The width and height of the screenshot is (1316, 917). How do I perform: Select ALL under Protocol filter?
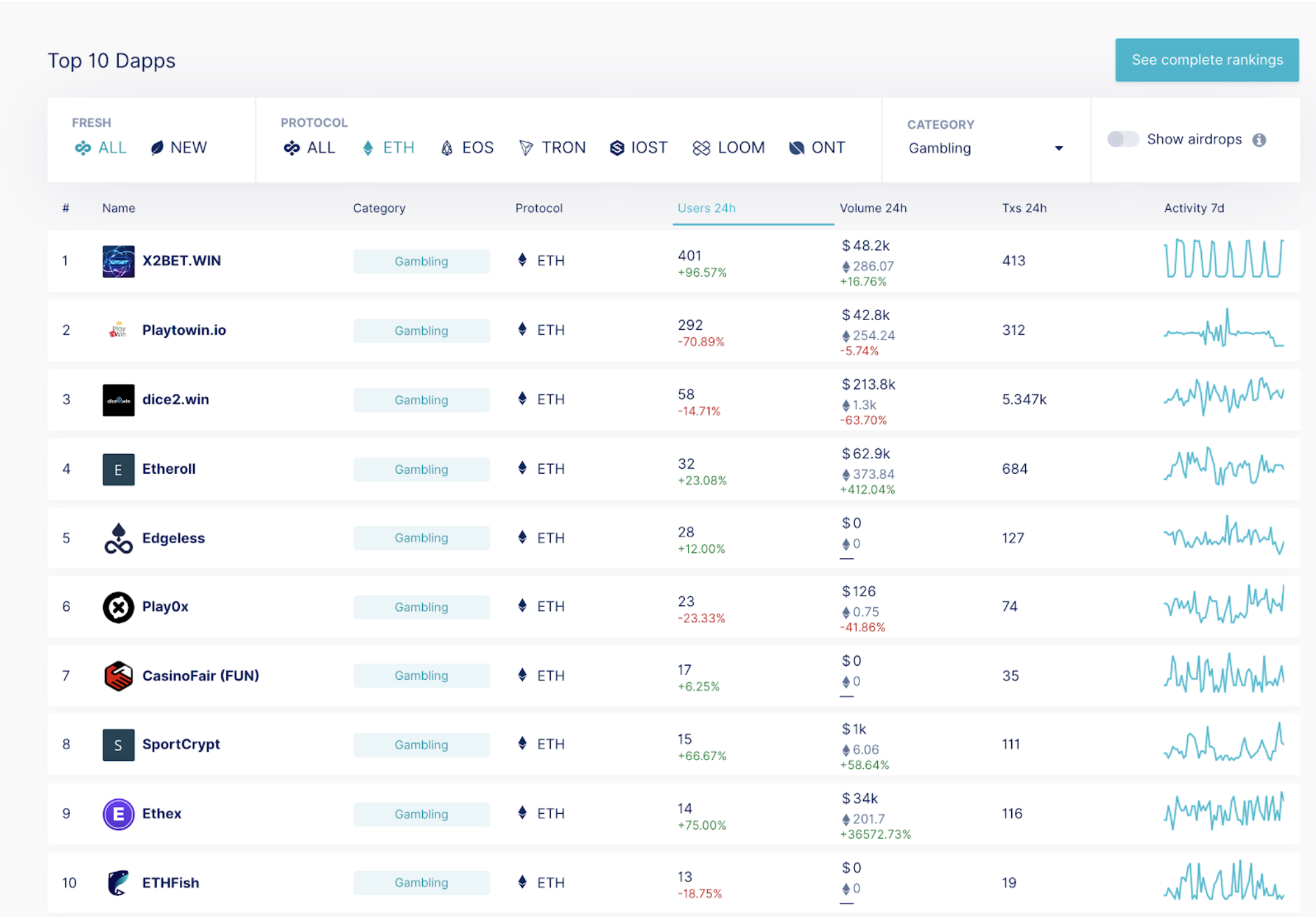point(309,148)
